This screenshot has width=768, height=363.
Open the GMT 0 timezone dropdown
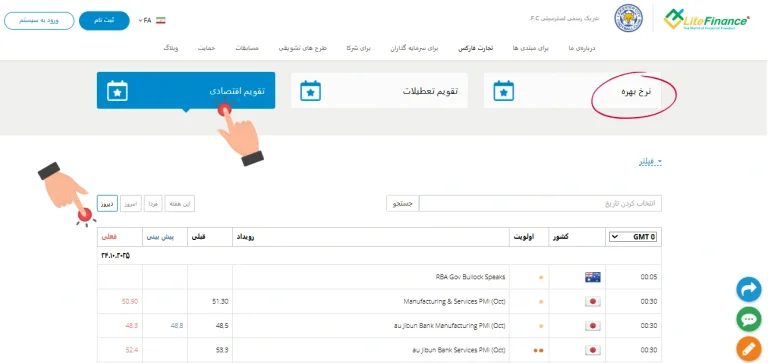[x=633, y=237]
